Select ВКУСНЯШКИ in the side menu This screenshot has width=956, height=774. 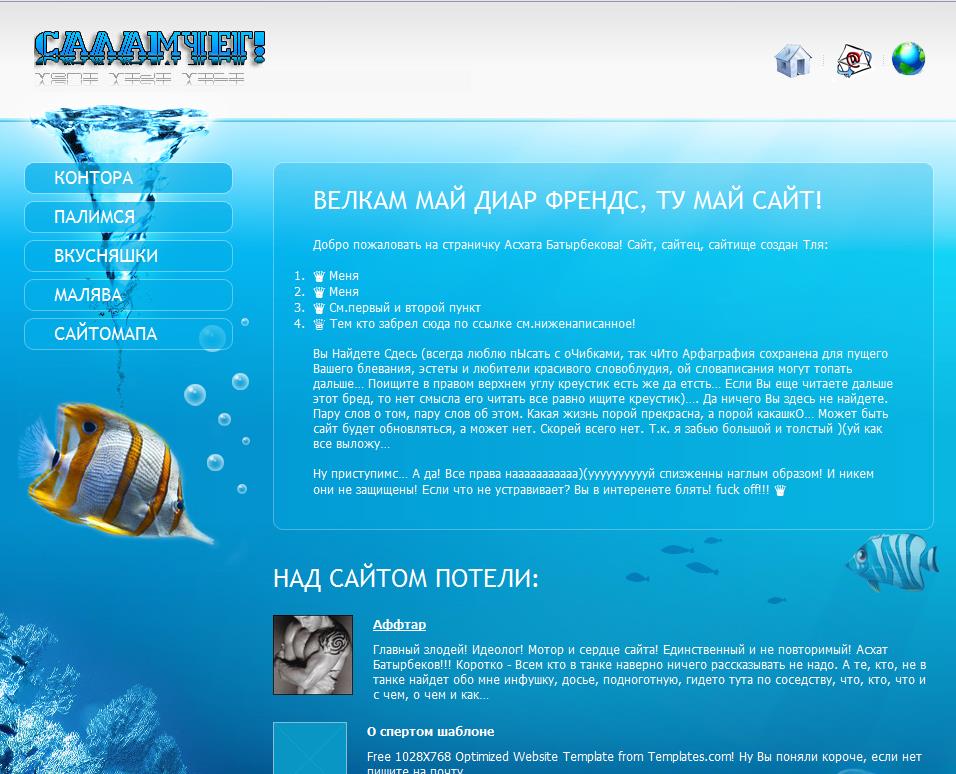[x=128, y=256]
